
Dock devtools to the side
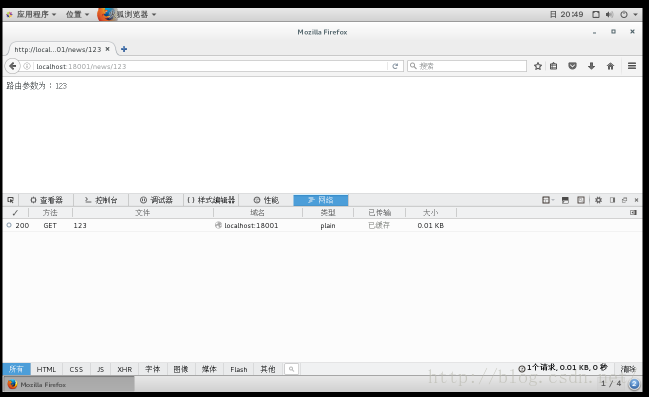(x=612, y=200)
